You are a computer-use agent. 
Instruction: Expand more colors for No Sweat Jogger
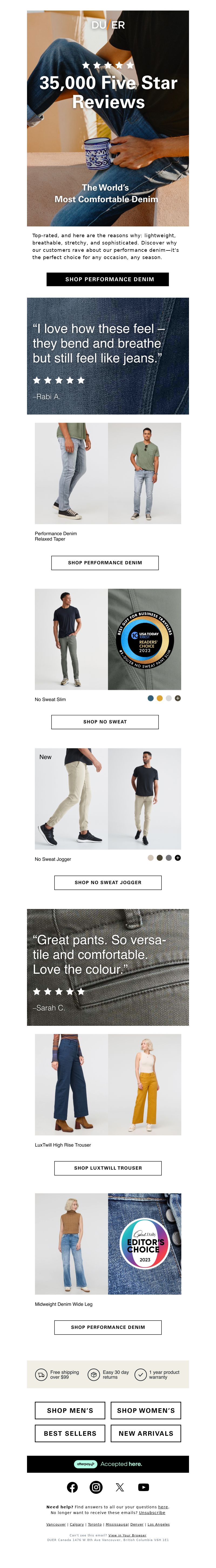178,858
